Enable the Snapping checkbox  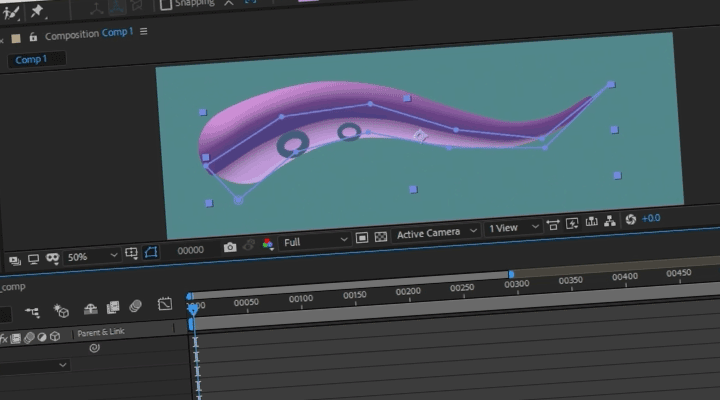[165, 5]
